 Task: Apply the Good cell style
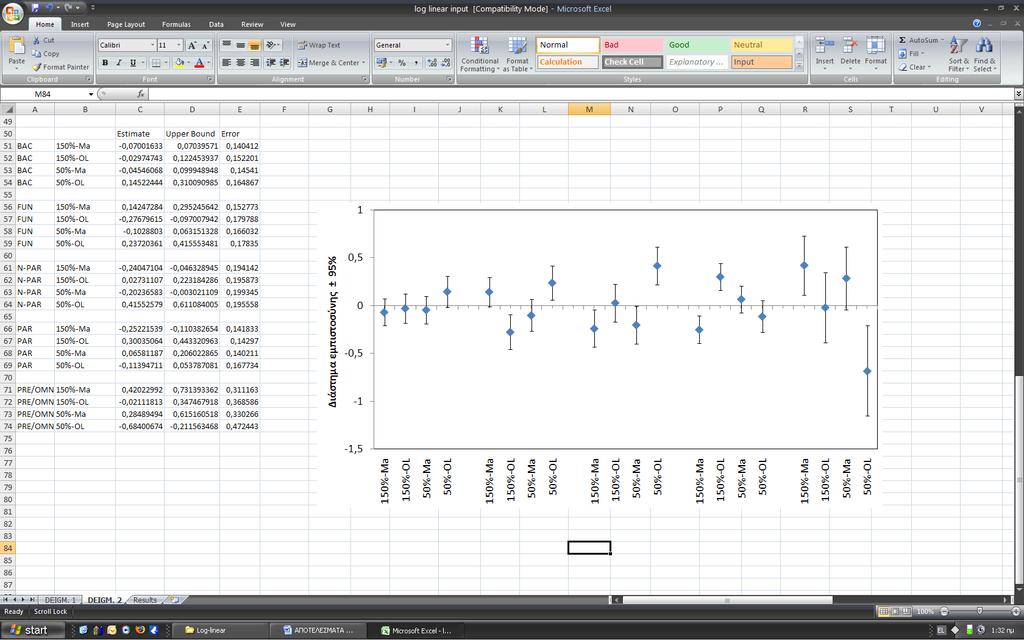pyautogui.click(x=697, y=44)
